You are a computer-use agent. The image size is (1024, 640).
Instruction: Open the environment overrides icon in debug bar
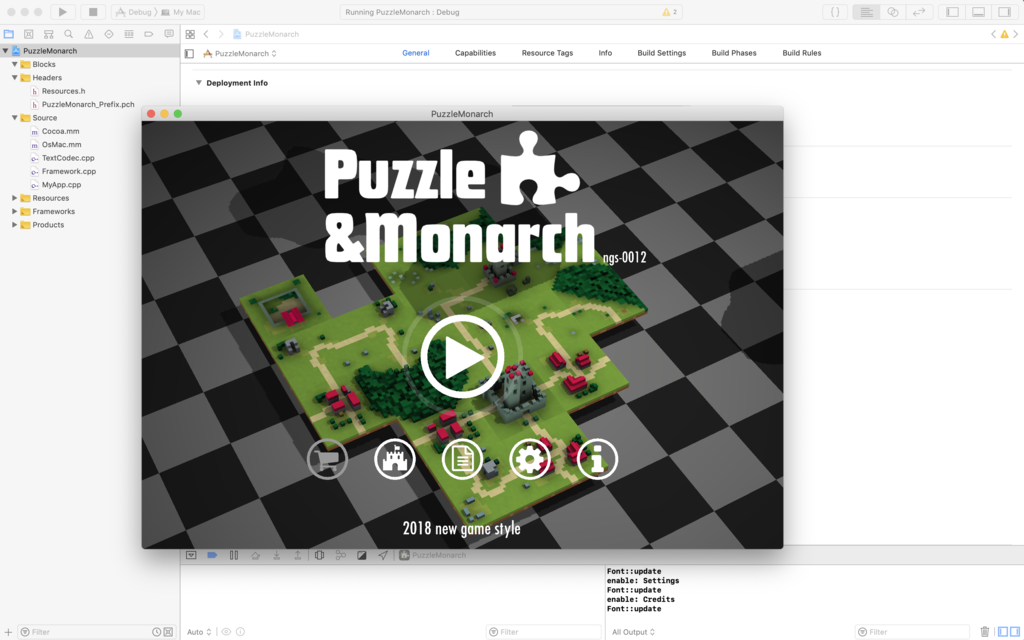(362, 555)
